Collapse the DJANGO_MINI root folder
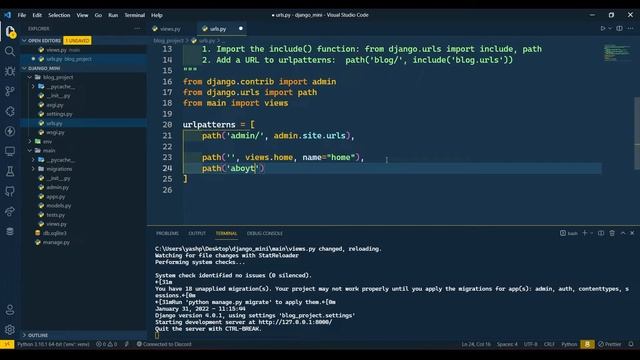Viewport: 640px width, 360px height. coord(24,68)
